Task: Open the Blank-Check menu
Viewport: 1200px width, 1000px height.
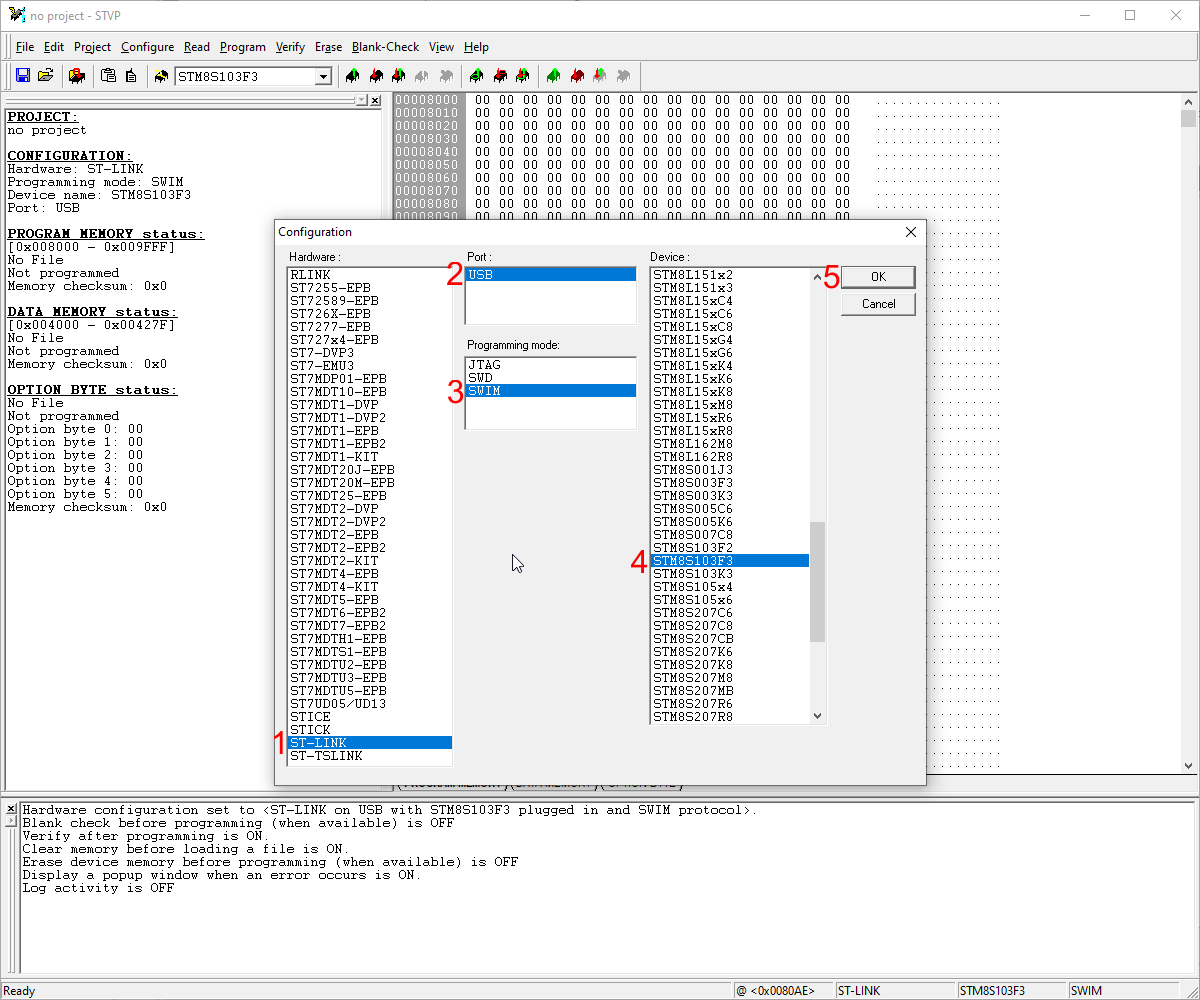Action: [x=385, y=47]
